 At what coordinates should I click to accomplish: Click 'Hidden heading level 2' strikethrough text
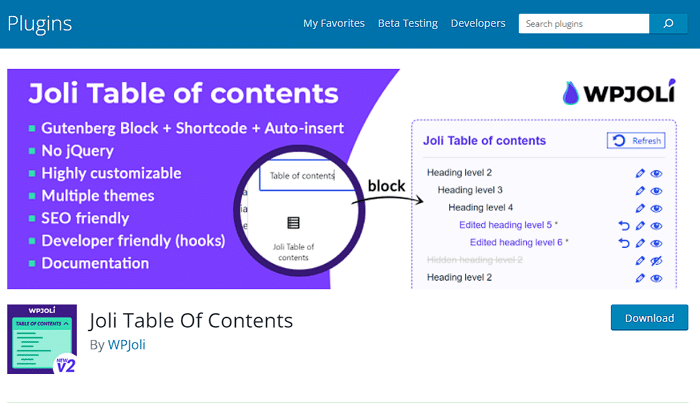coord(475,259)
